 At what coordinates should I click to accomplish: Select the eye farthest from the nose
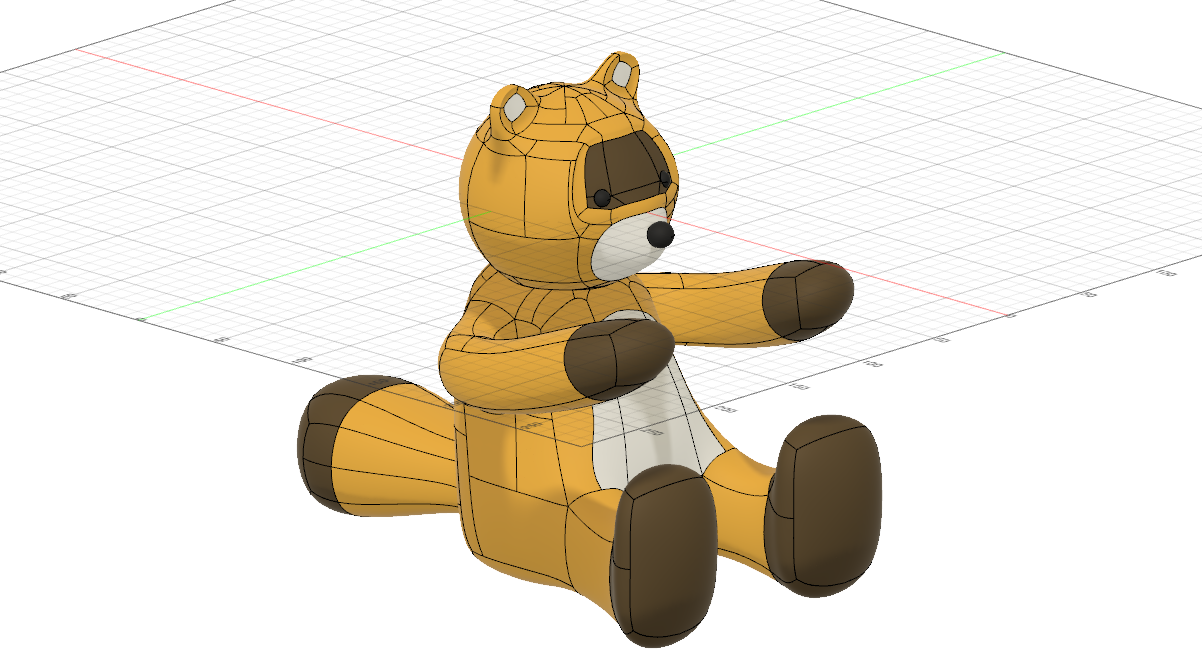(601, 197)
